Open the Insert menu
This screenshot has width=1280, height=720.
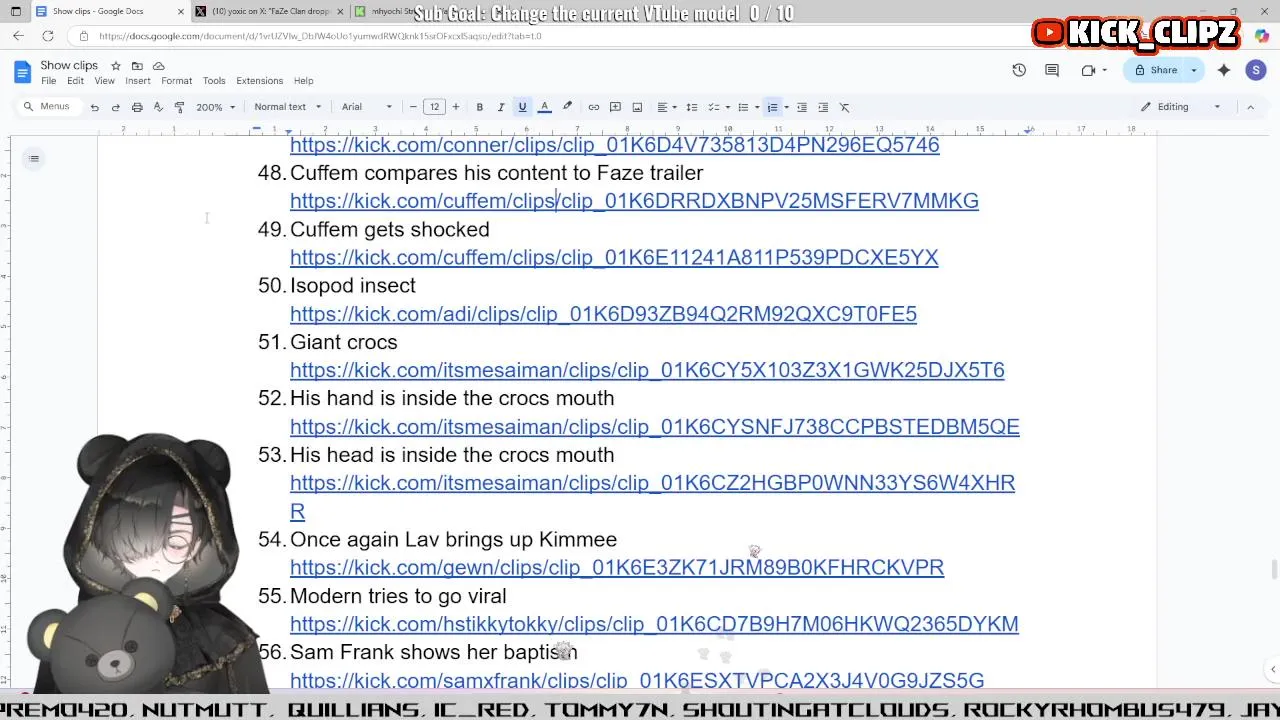[138, 81]
